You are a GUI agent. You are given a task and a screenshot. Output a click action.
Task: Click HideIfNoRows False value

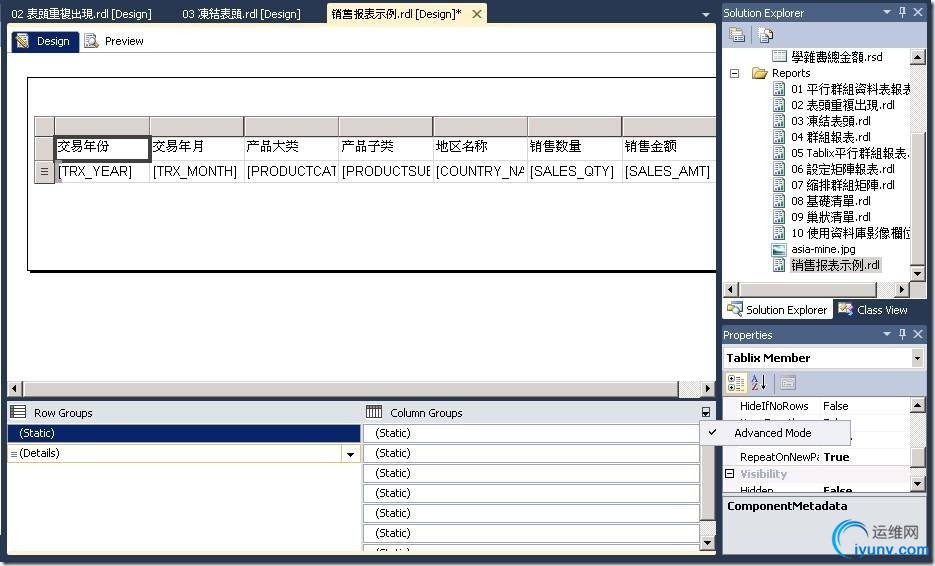click(x=835, y=406)
